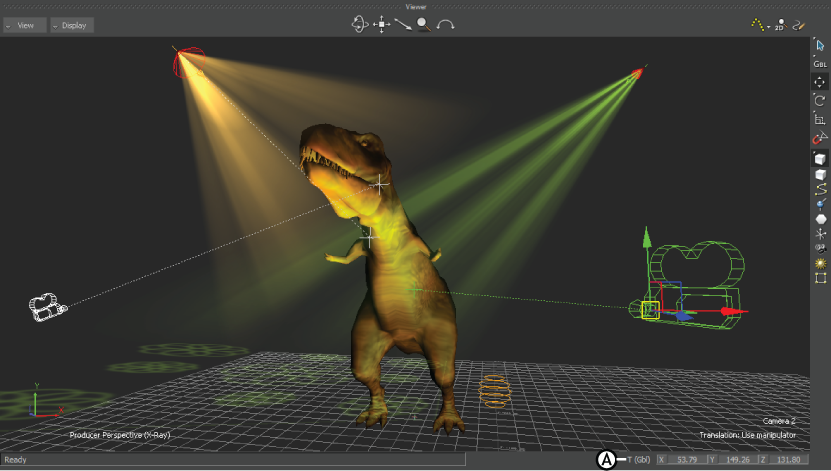
Task: Click the red spotlight at top left
Action: tap(187, 63)
